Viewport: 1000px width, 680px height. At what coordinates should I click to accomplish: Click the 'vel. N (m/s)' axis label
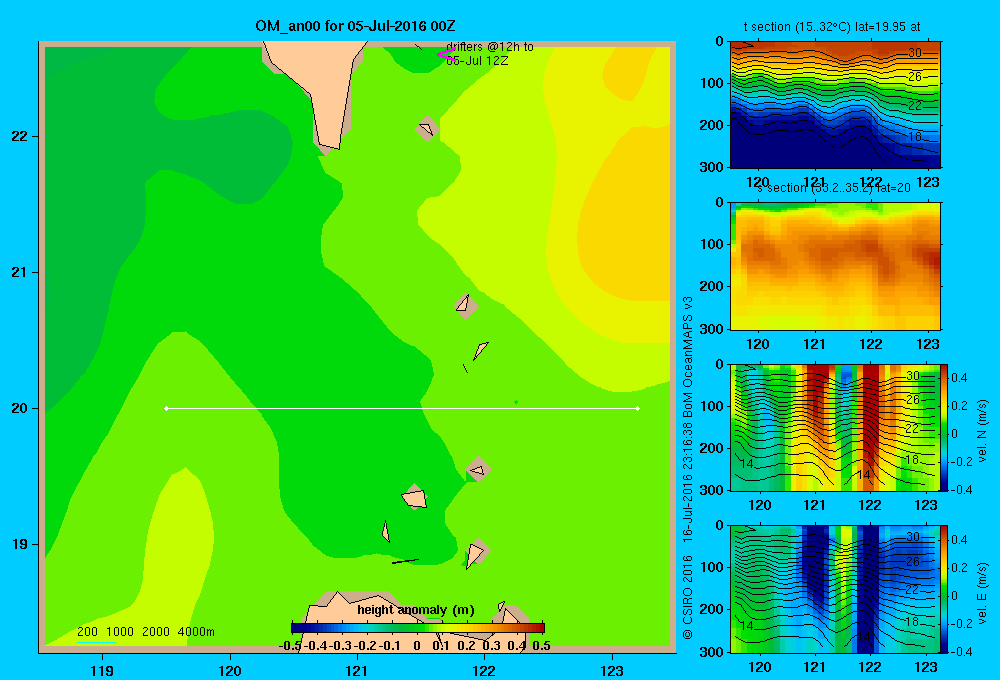point(982,431)
